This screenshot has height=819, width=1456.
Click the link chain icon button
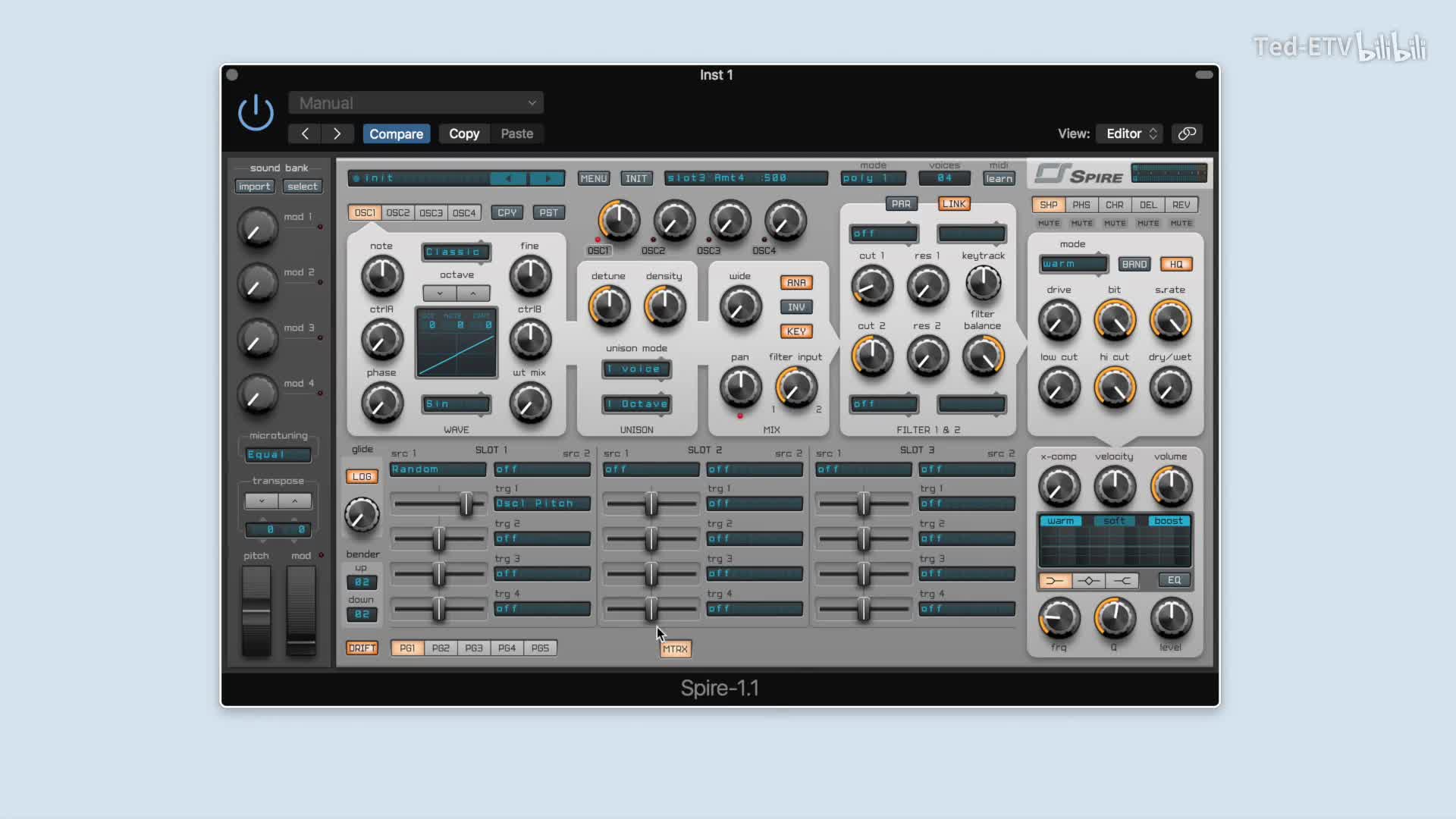[1187, 133]
